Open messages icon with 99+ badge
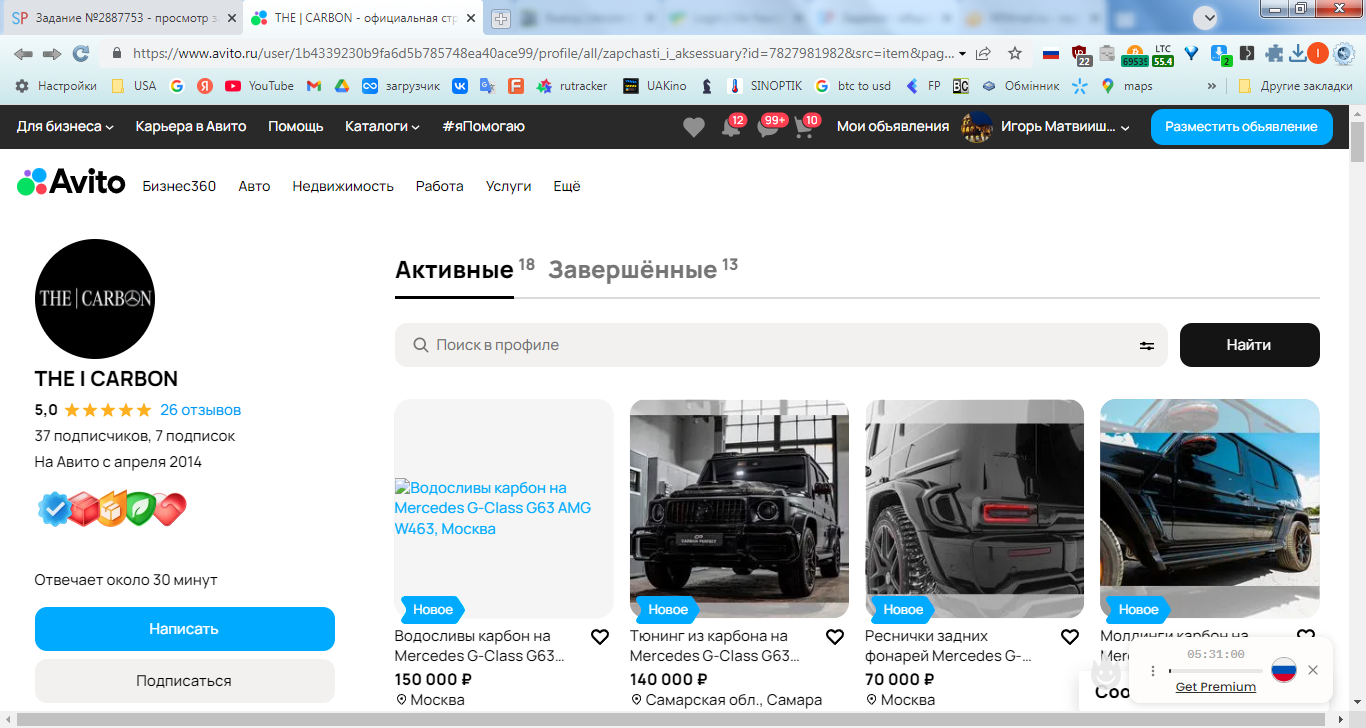The image size is (1366, 728). tap(767, 128)
